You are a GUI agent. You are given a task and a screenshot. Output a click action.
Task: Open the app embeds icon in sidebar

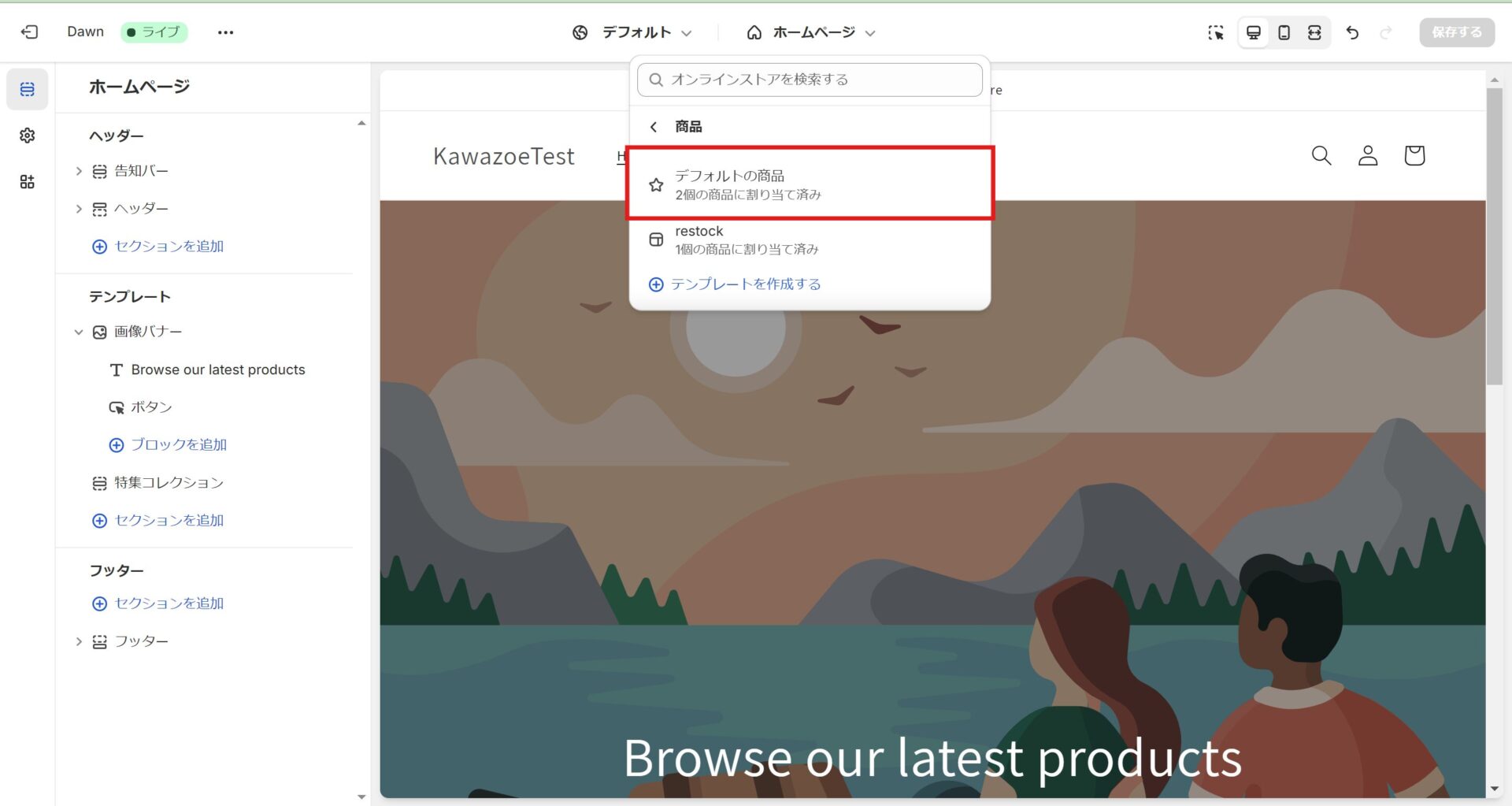coord(28,182)
